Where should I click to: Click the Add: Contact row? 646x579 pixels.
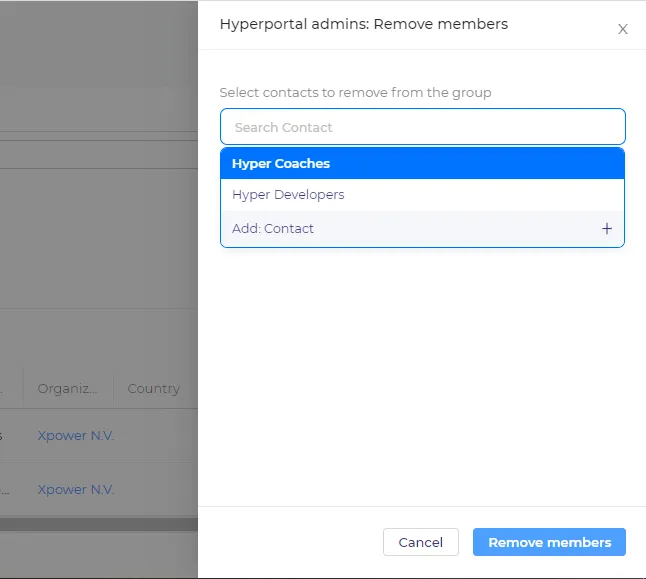(422, 229)
